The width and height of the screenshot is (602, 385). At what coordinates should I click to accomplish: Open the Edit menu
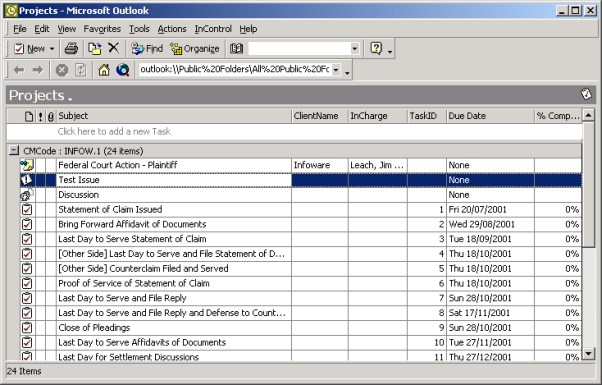[x=41, y=29]
